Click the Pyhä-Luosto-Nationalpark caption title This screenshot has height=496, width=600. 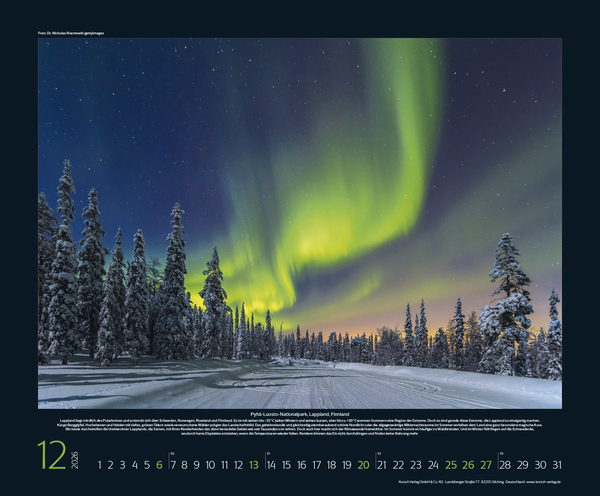pos(300,412)
